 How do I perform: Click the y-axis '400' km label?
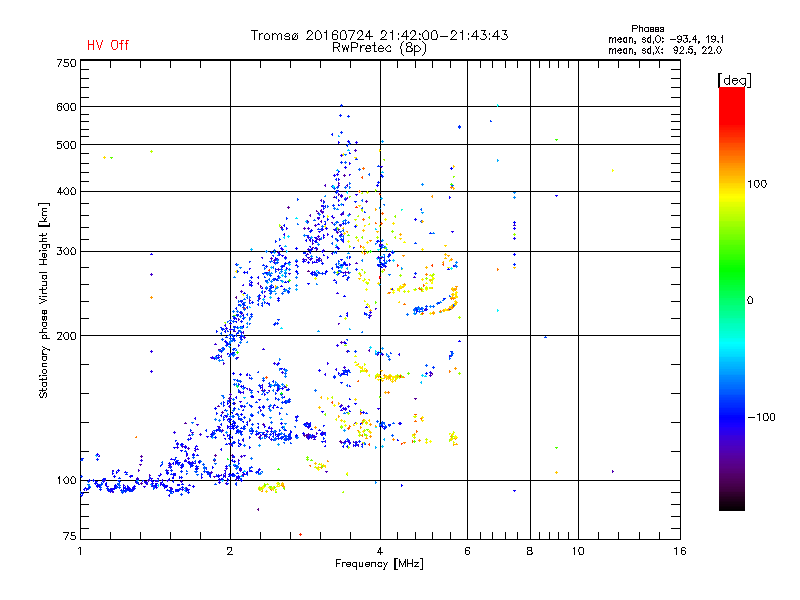pyautogui.click(x=66, y=191)
